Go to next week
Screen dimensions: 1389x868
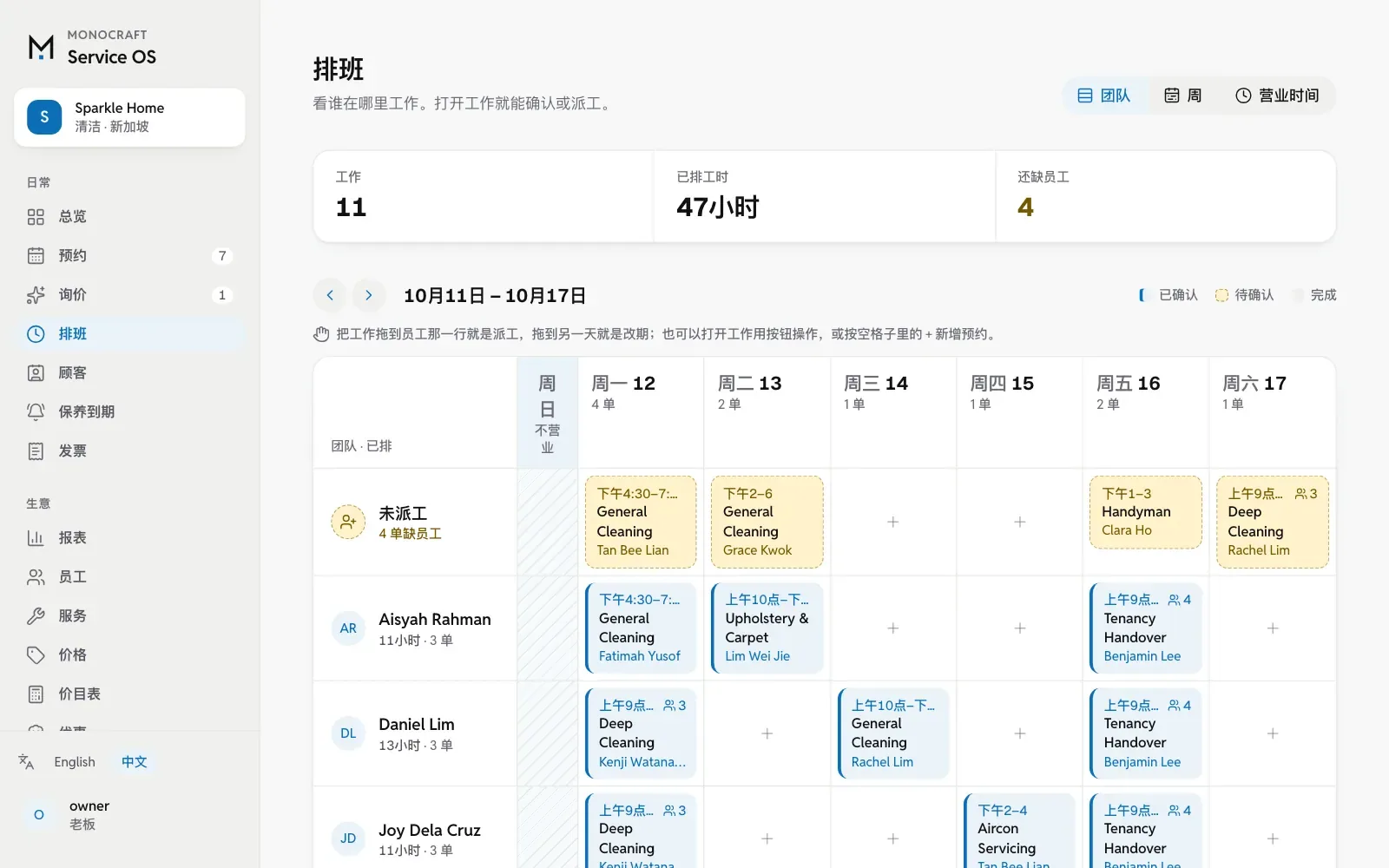(369, 295)
